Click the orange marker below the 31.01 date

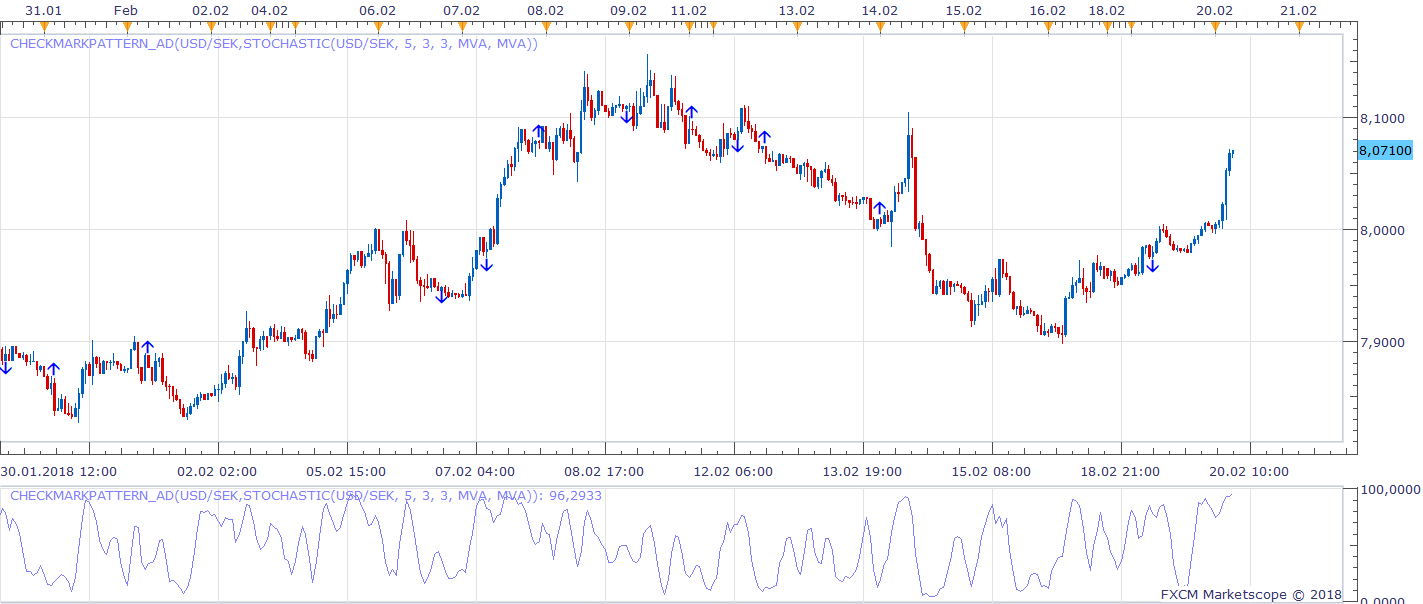[x=42, y=28]
